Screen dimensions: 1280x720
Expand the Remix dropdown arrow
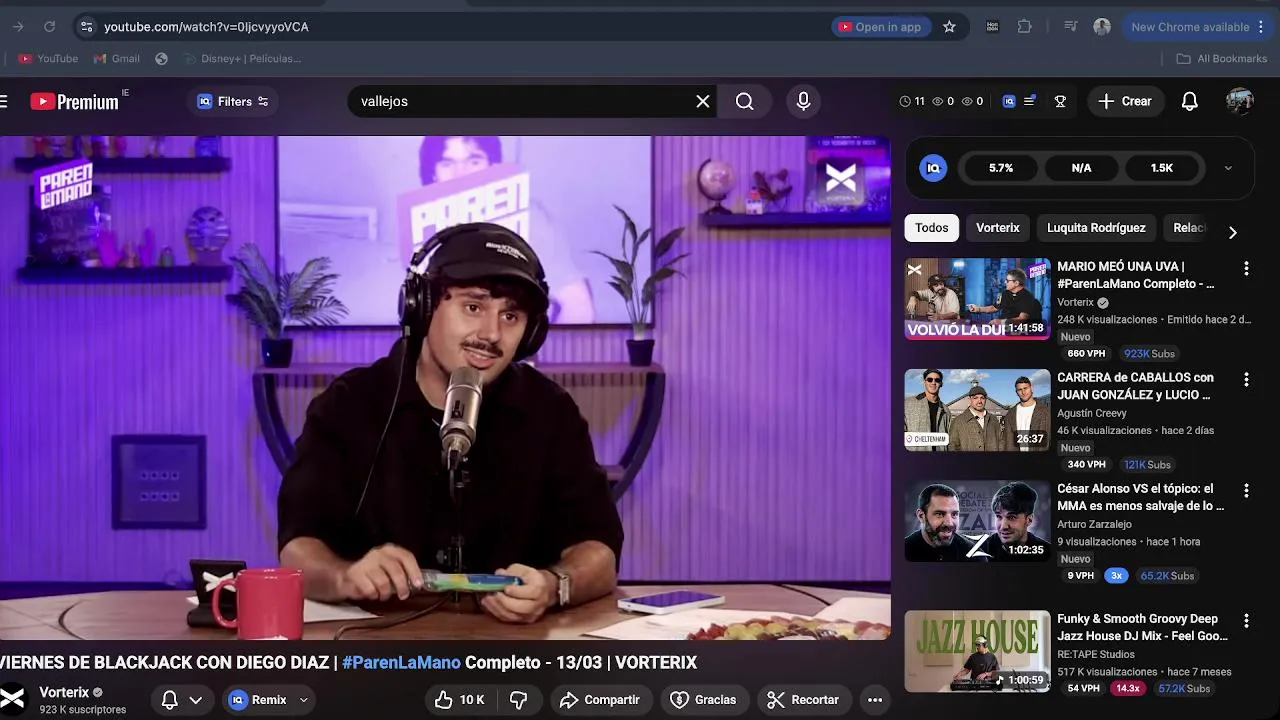point(303,700)
